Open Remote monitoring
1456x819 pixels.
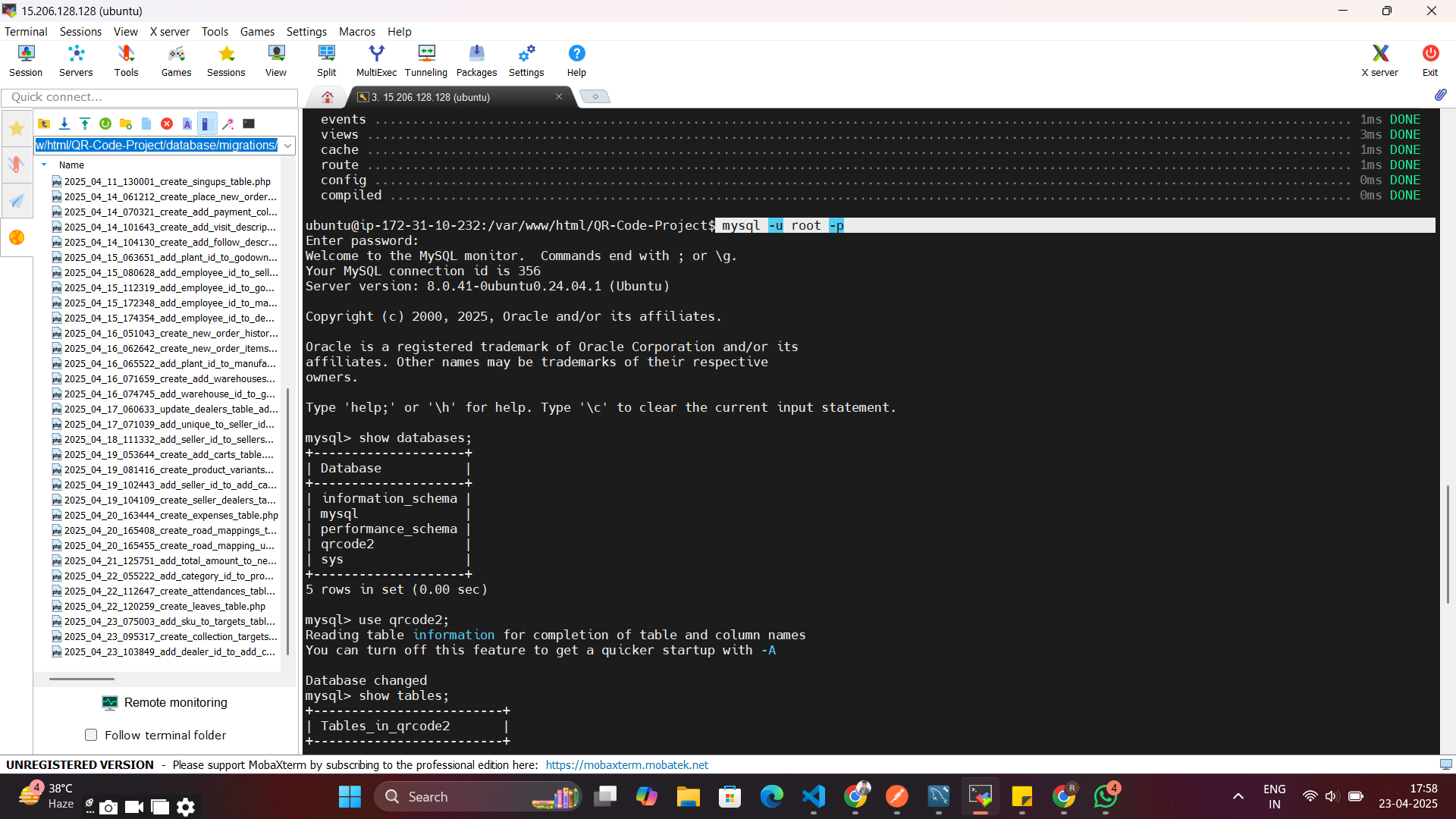165,702
